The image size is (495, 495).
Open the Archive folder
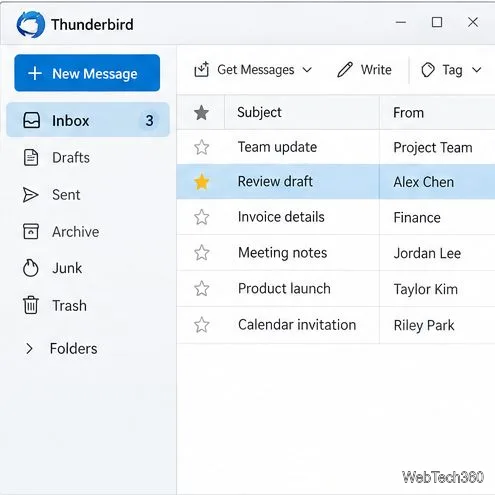(x=76, y=232)
